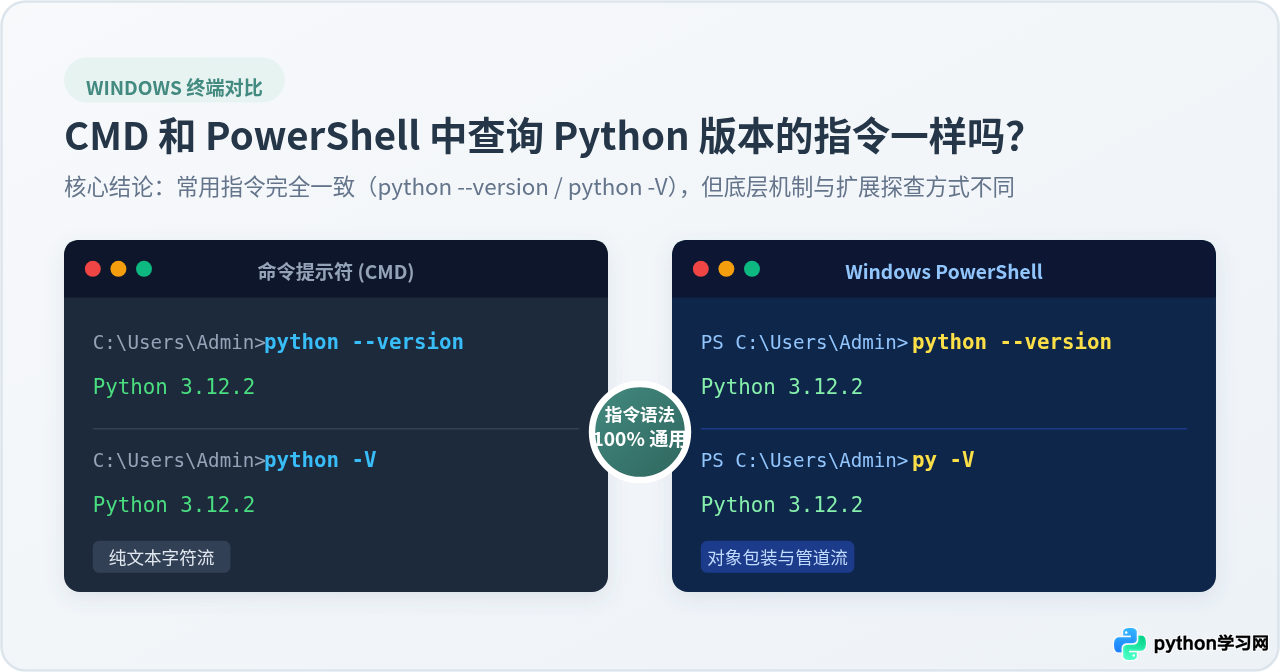Click Python 3.12.2 output below PowerShell python --version

tap(782, 387)
